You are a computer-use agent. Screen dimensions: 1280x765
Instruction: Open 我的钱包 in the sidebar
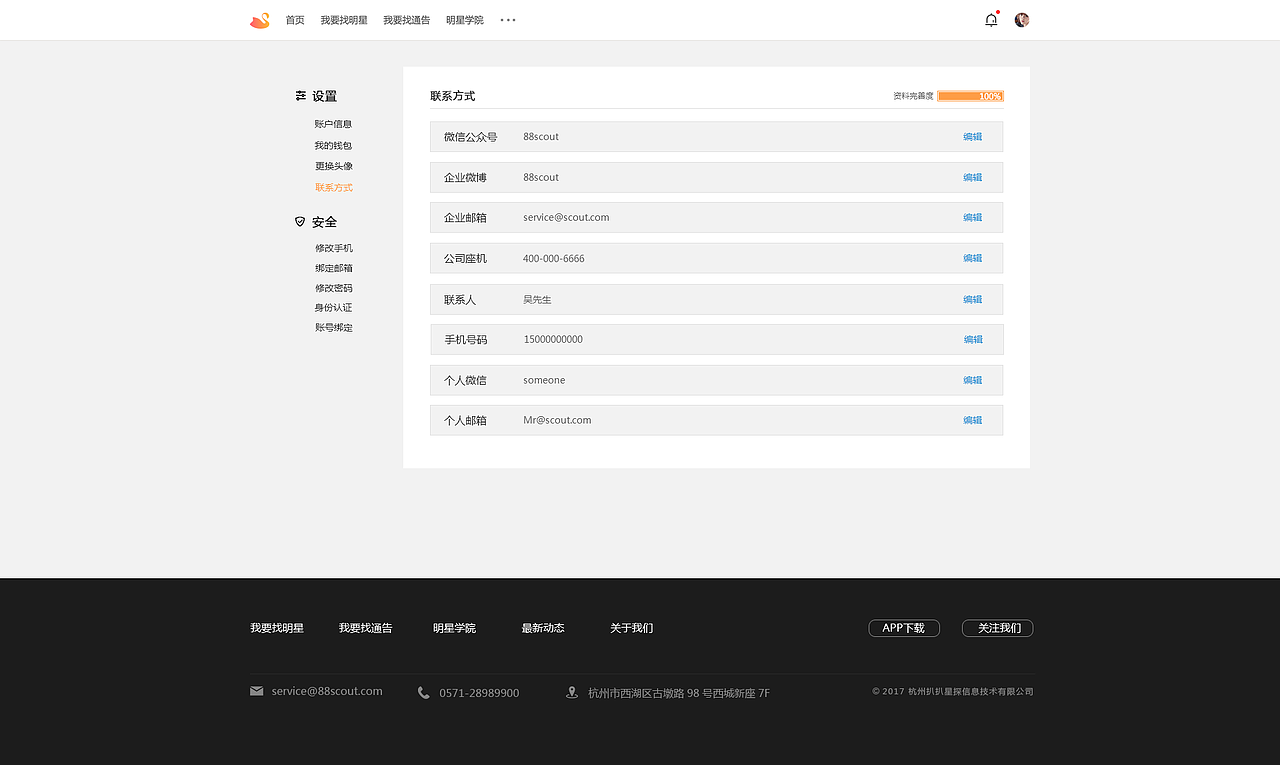(x=333, y=145)
